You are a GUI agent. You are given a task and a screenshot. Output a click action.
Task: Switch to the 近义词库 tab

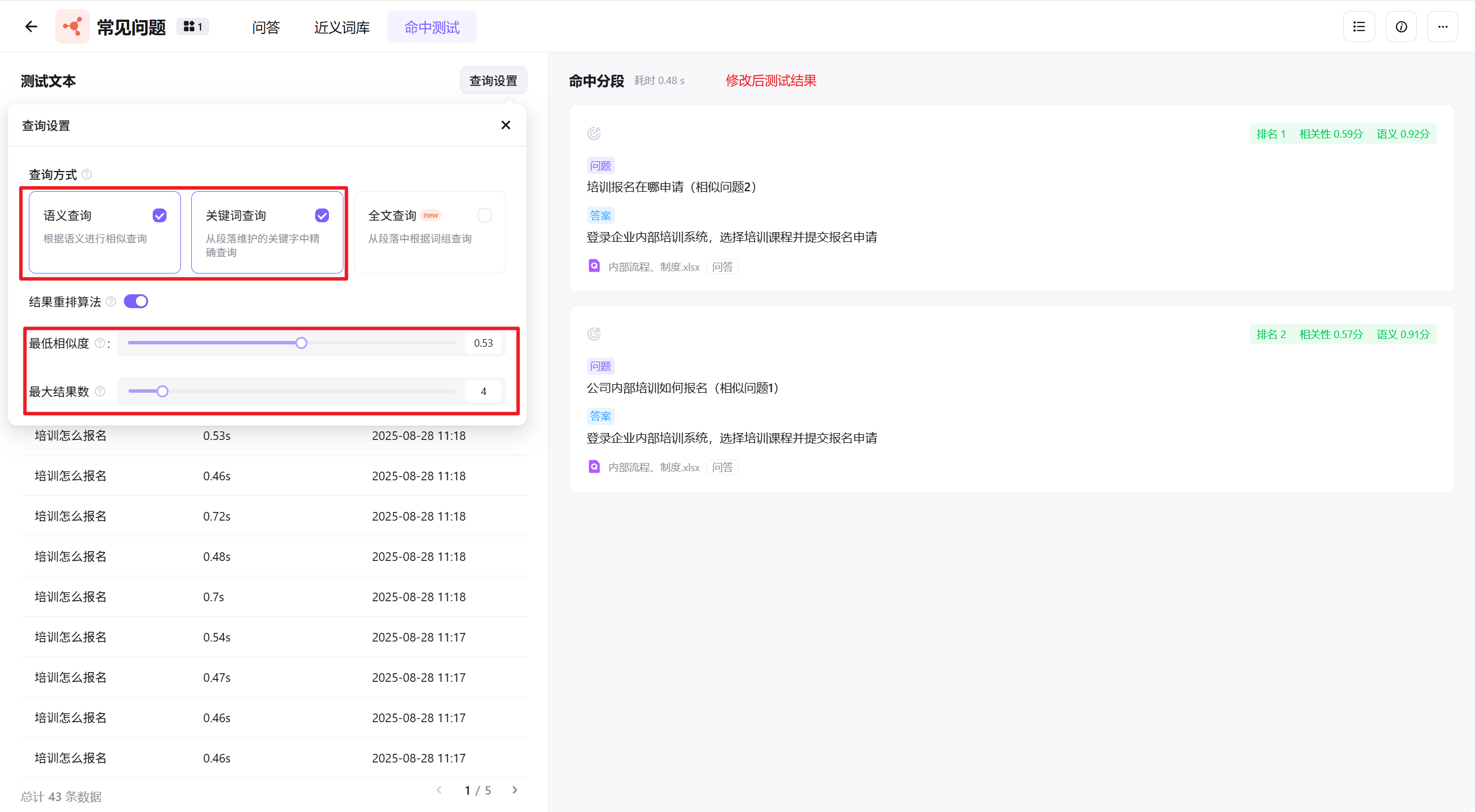coord(342,27)
